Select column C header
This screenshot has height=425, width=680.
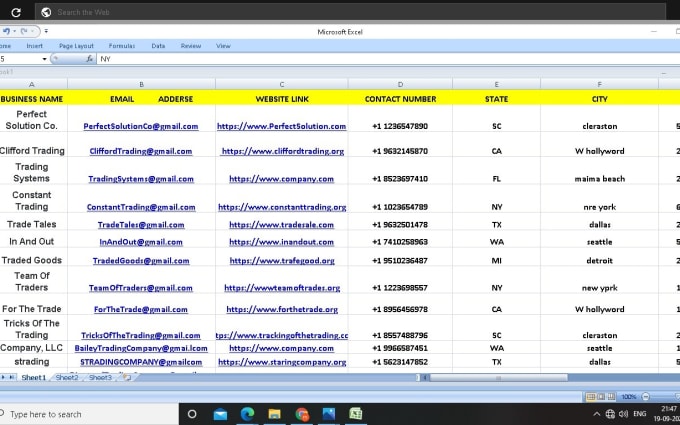point(281,84)
